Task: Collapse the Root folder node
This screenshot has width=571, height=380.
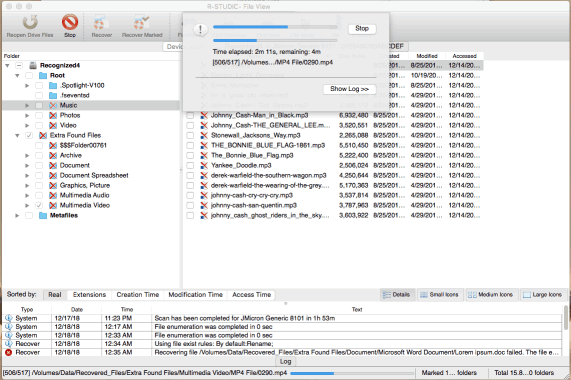Action: pos(17,75)
